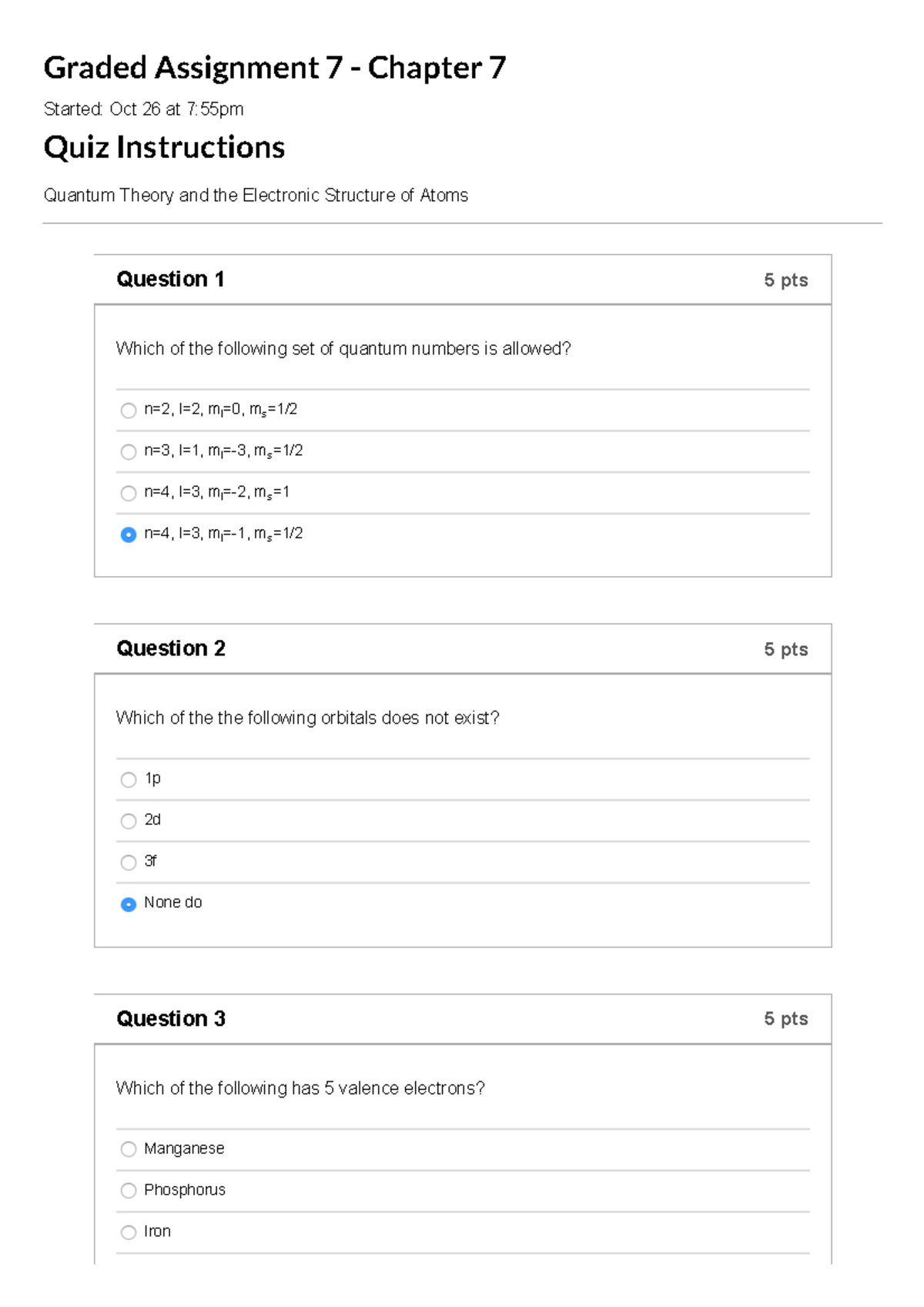Choose answer n=4, l=3, ml=-2, ms=1
Screen dimensions: 924x1307
point(129,493)
